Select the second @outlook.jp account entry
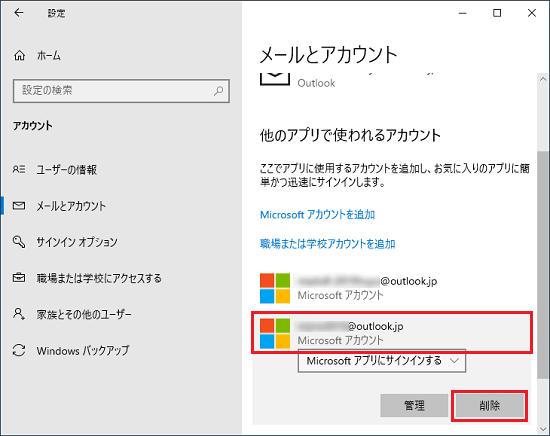550x436 pixels. (x=392, y=333)
